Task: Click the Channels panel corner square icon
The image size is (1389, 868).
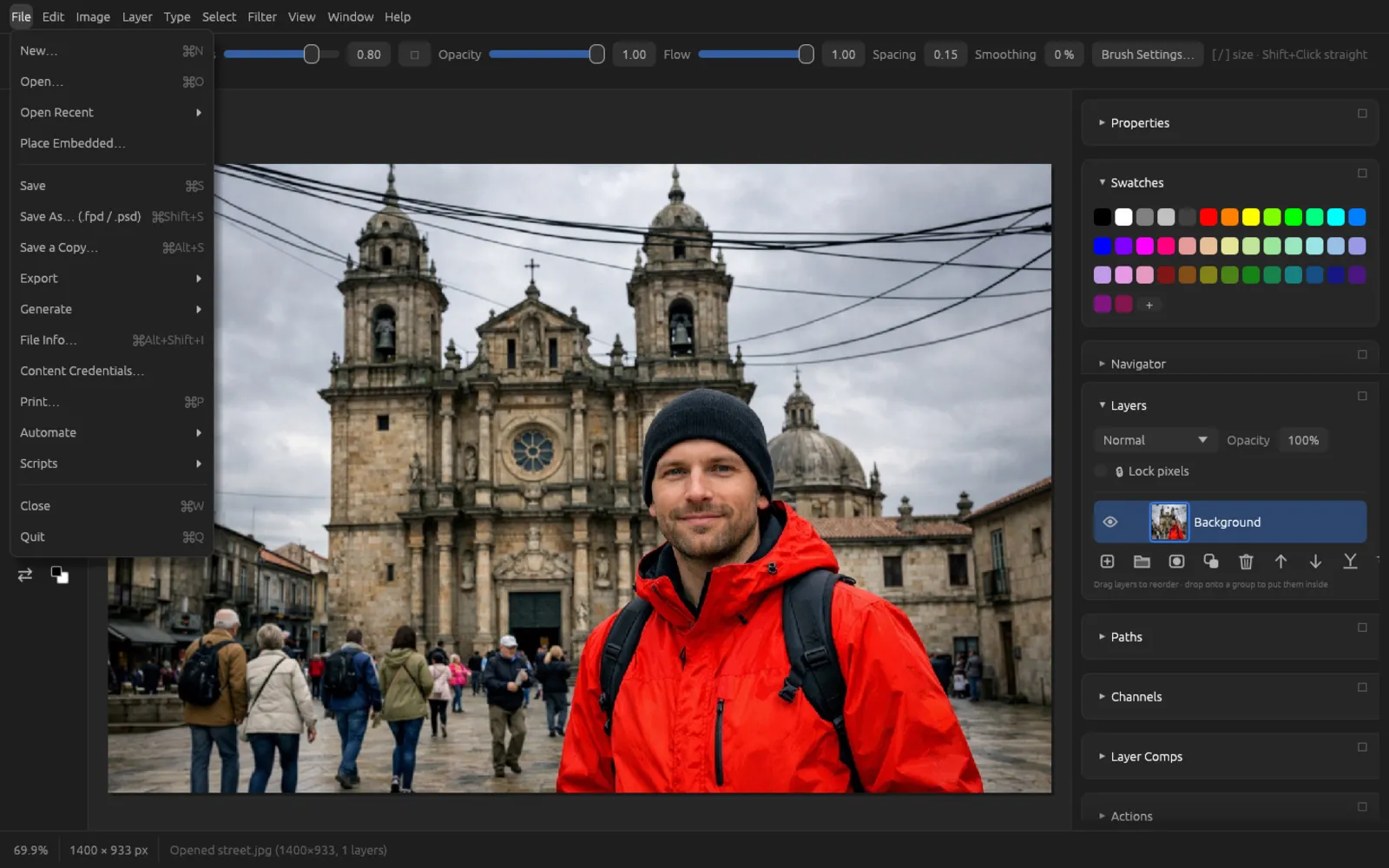Action: (1362, 687)
